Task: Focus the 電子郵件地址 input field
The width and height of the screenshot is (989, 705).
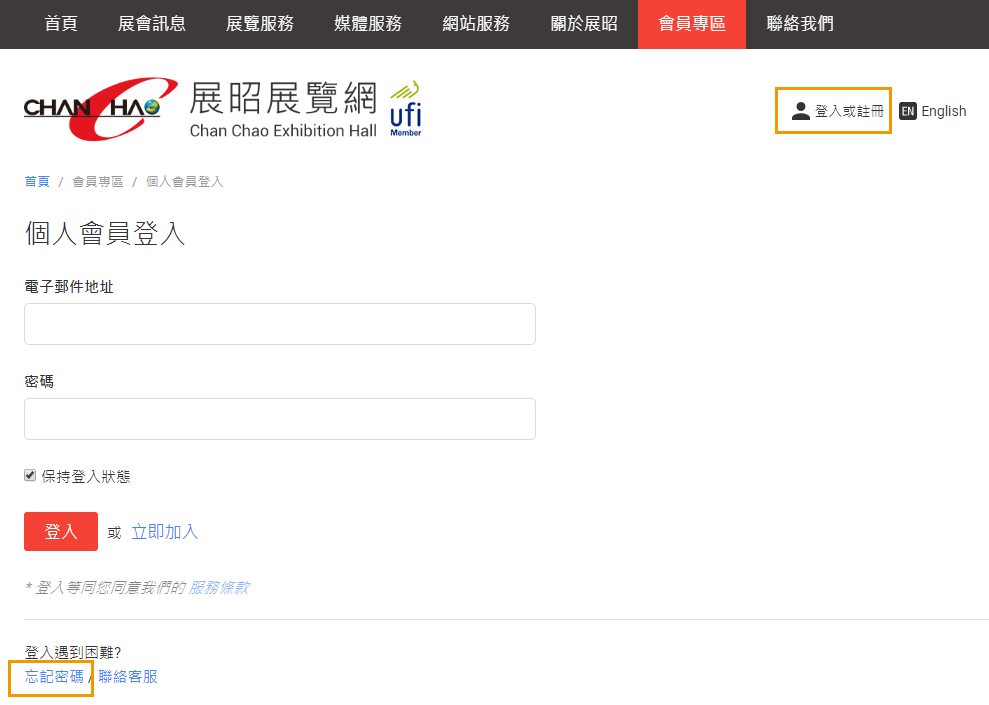Action: pyautogui.click(x=280, y=324)
